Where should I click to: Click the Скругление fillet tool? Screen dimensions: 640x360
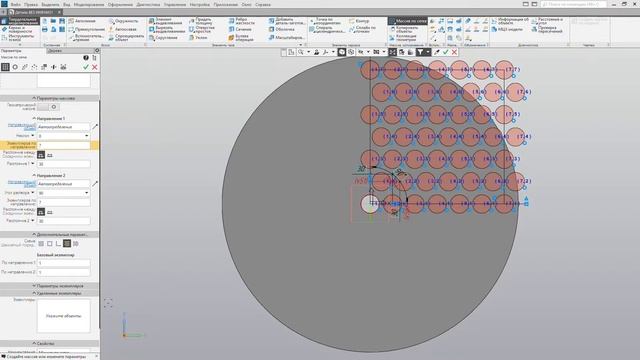click(163, 38)
